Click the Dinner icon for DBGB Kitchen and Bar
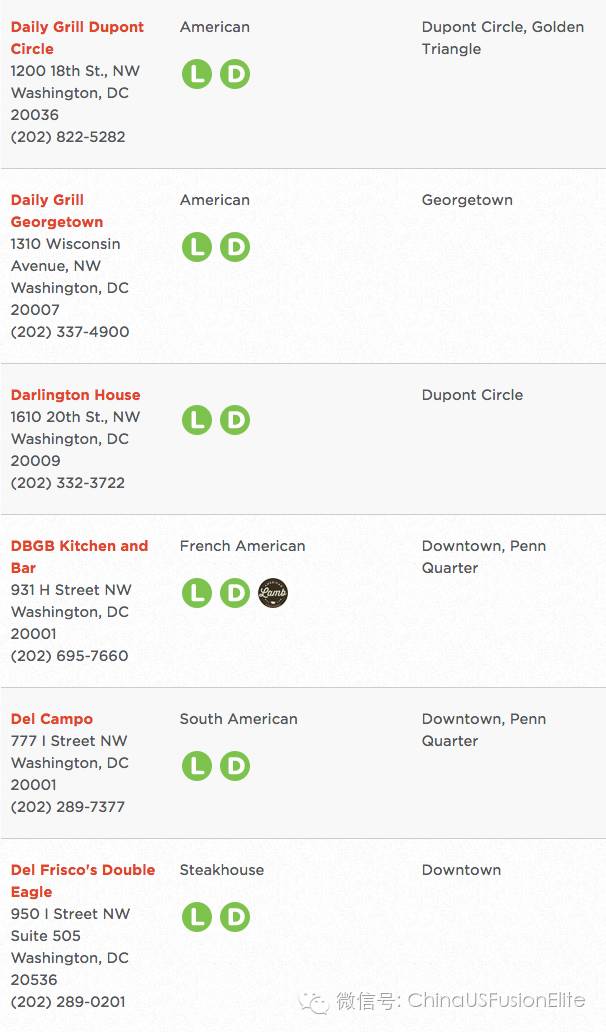This screenshot has width=606, height=1032. pyautogui.click(x=235, y=593)
